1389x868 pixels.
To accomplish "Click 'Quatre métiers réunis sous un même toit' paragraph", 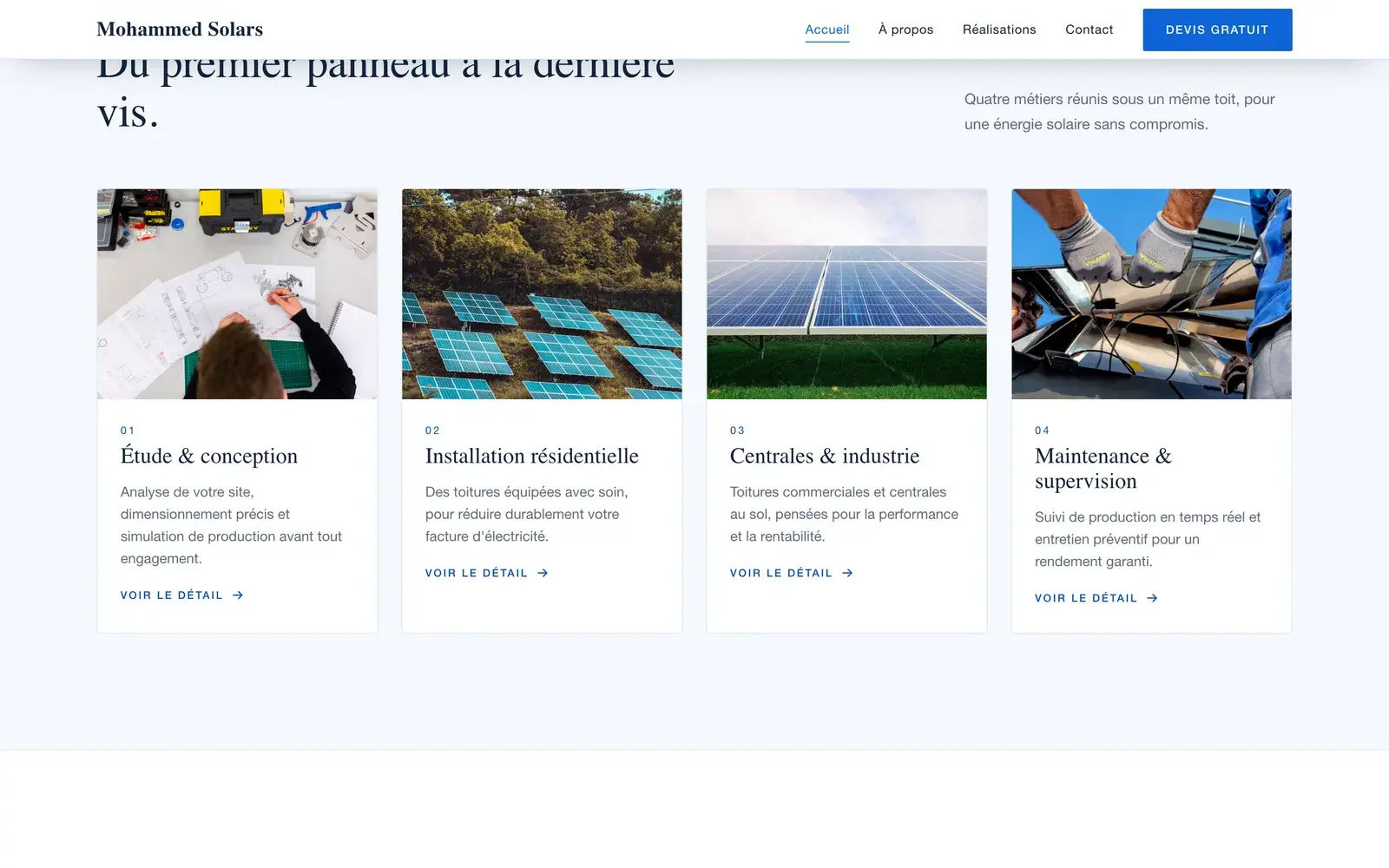I will tap(1120, 111).
